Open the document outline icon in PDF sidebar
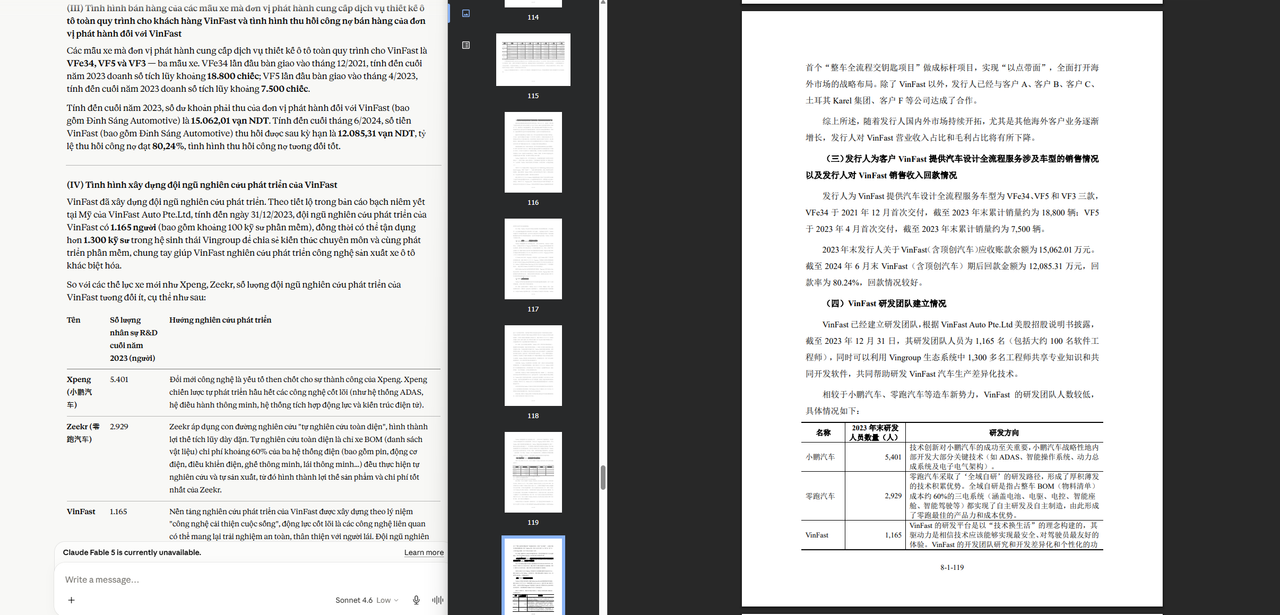Viewport: 1280px width, 615px height. [x=466, y=45]
